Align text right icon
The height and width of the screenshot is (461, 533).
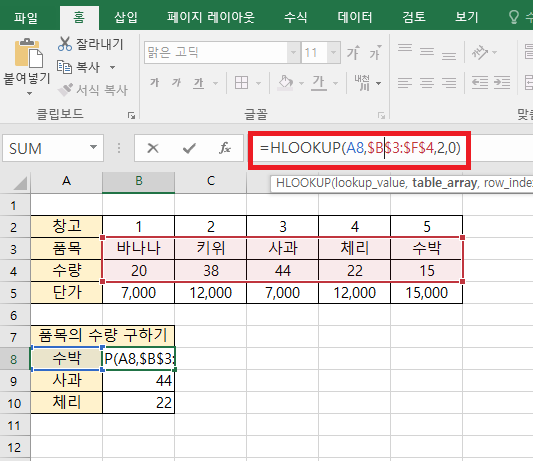pos(449,83)
